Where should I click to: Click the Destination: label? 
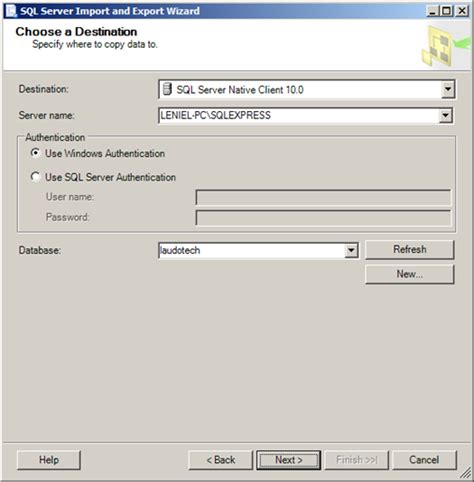coord(43,89)
